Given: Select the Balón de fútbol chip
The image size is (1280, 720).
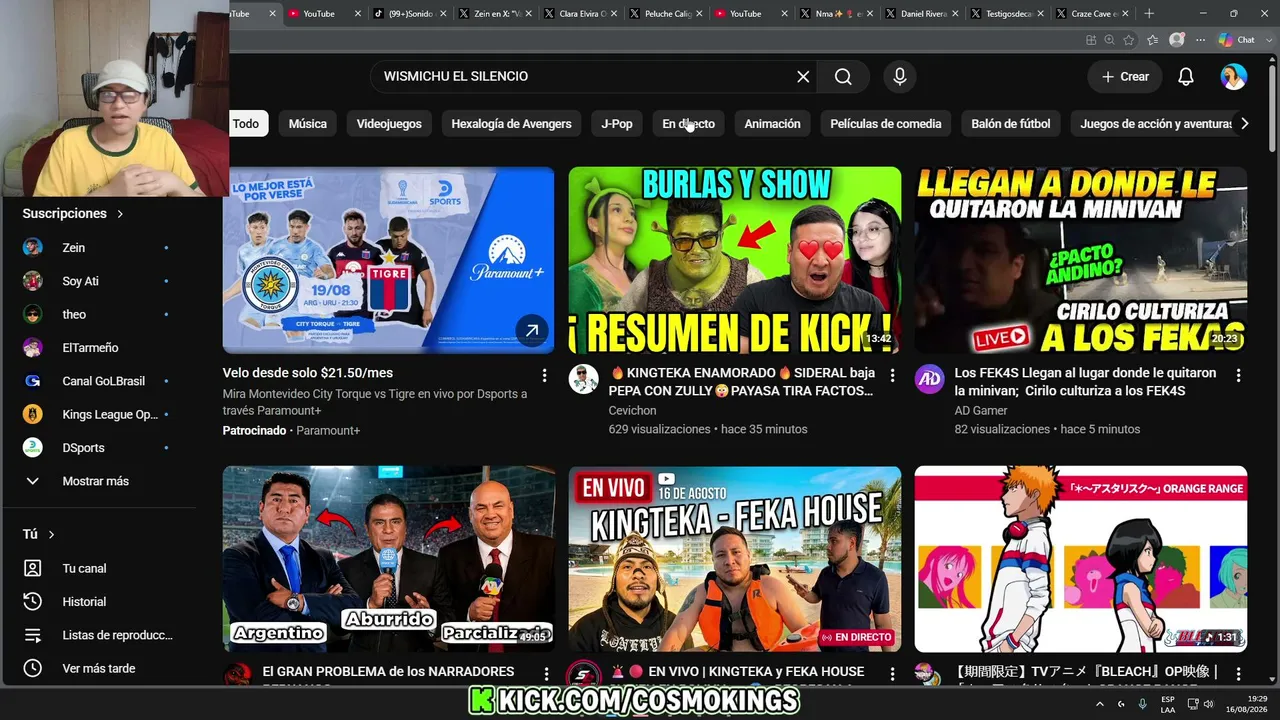Looking at the screenshot, I should (x=1011, y=124).
